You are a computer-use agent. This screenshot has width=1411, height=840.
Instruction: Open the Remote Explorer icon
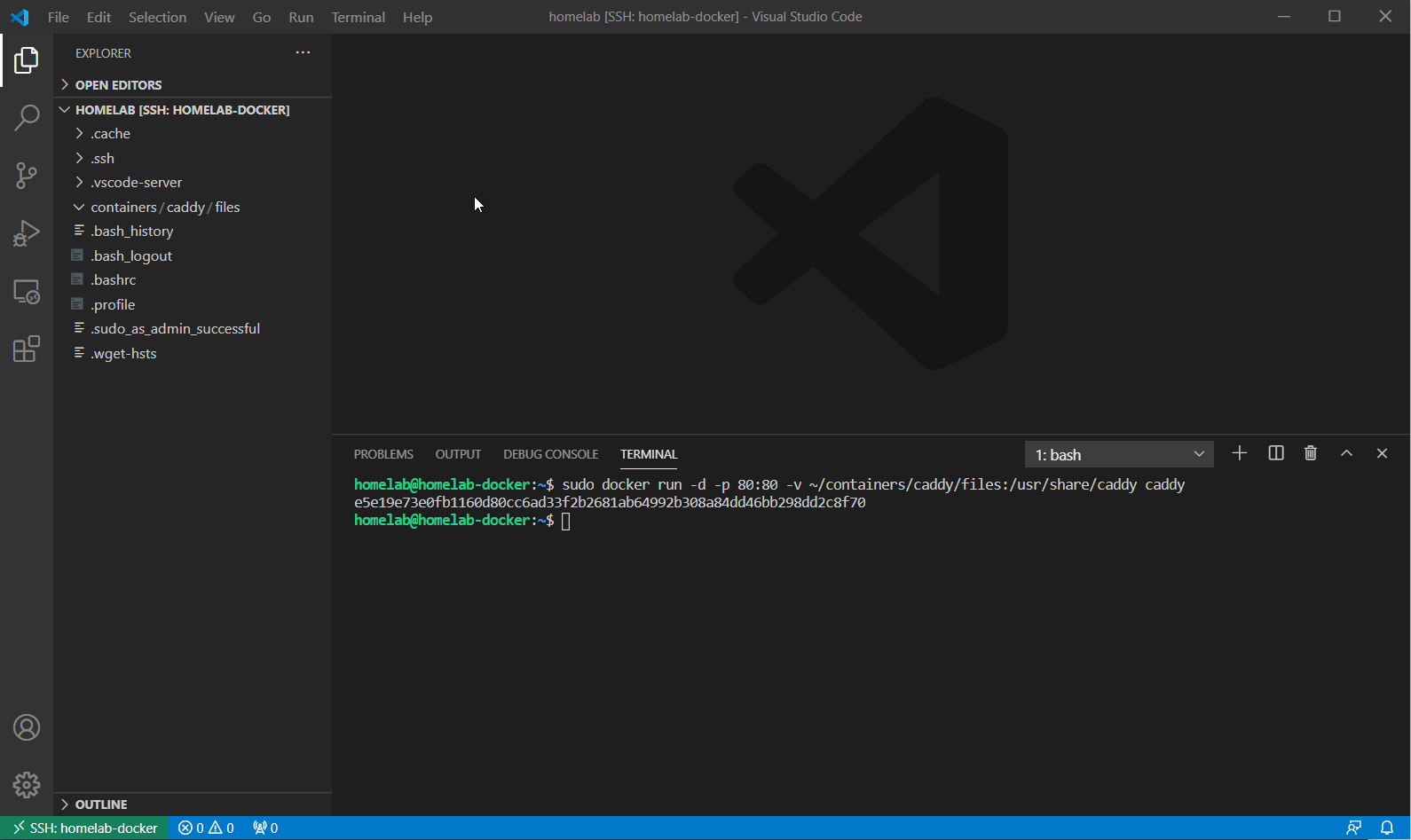click(x=27, y=292)
